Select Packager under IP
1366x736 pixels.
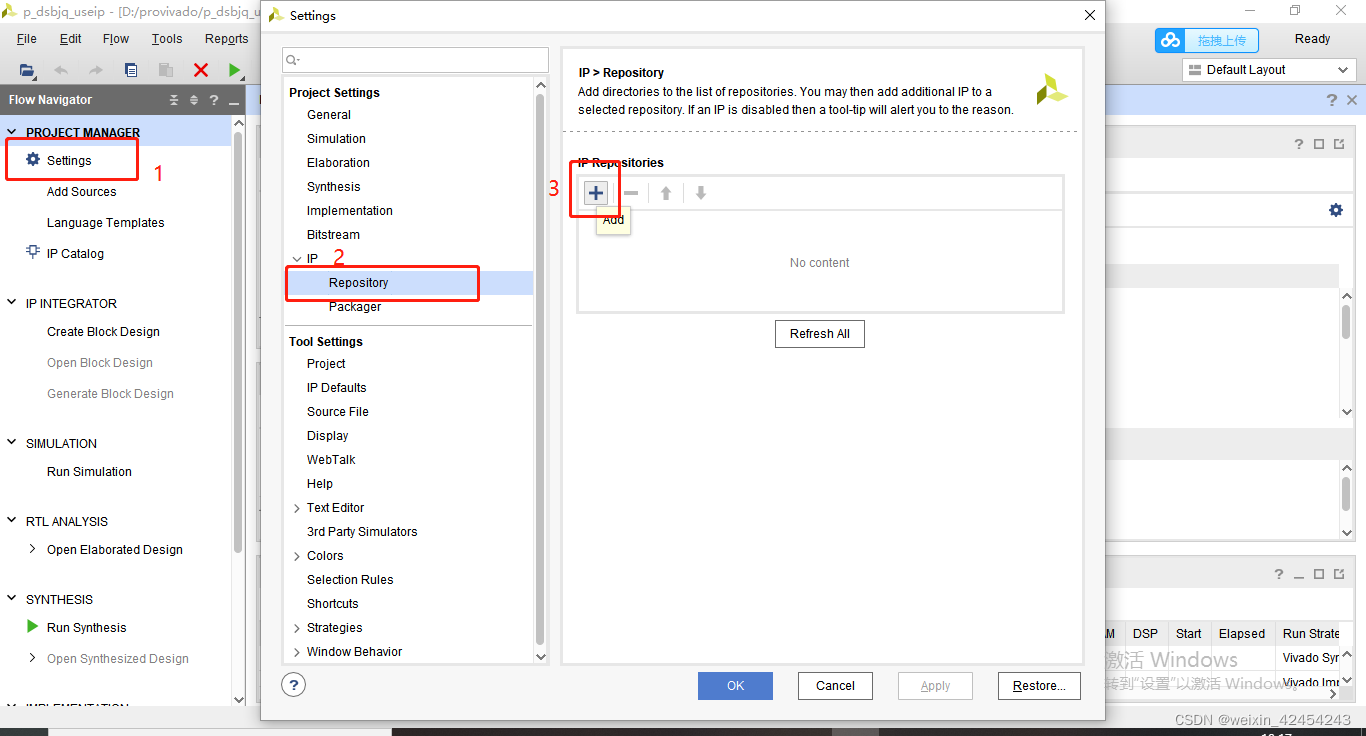pos(355,307)
